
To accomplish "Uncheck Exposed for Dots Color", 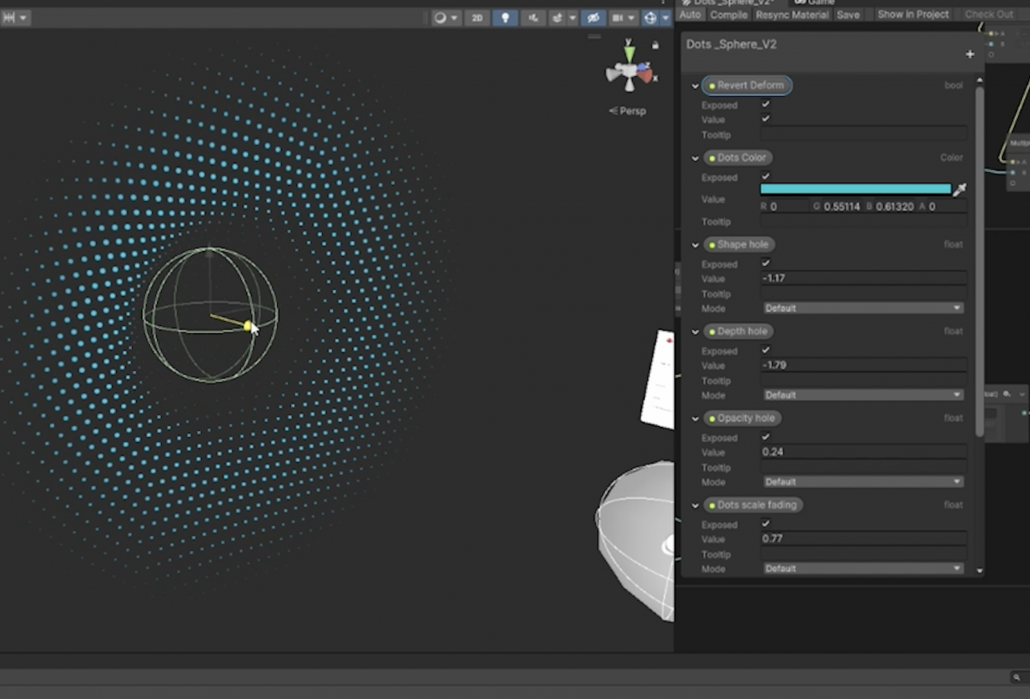I will pos(766,177).
